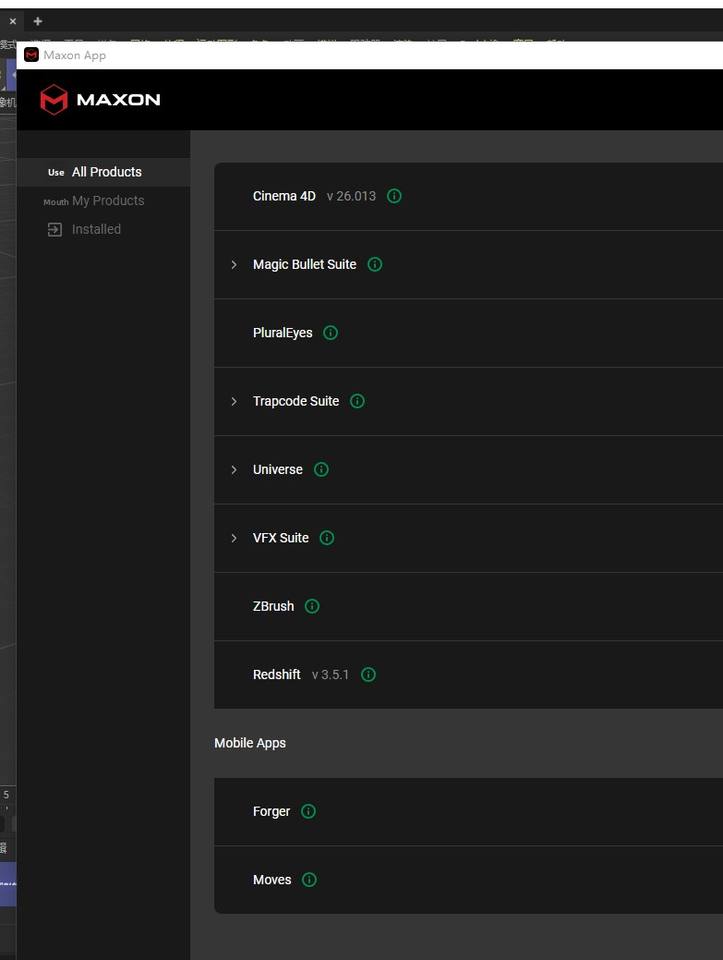Open new tab in background window
The width and height of the screenshot is (723, 960).
(x=38, y=21)
